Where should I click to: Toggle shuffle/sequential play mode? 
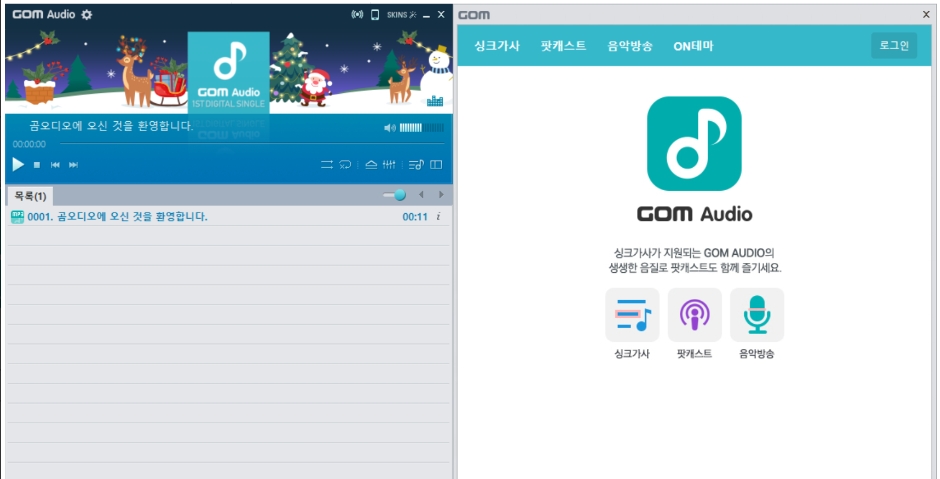tap(327, 164)
